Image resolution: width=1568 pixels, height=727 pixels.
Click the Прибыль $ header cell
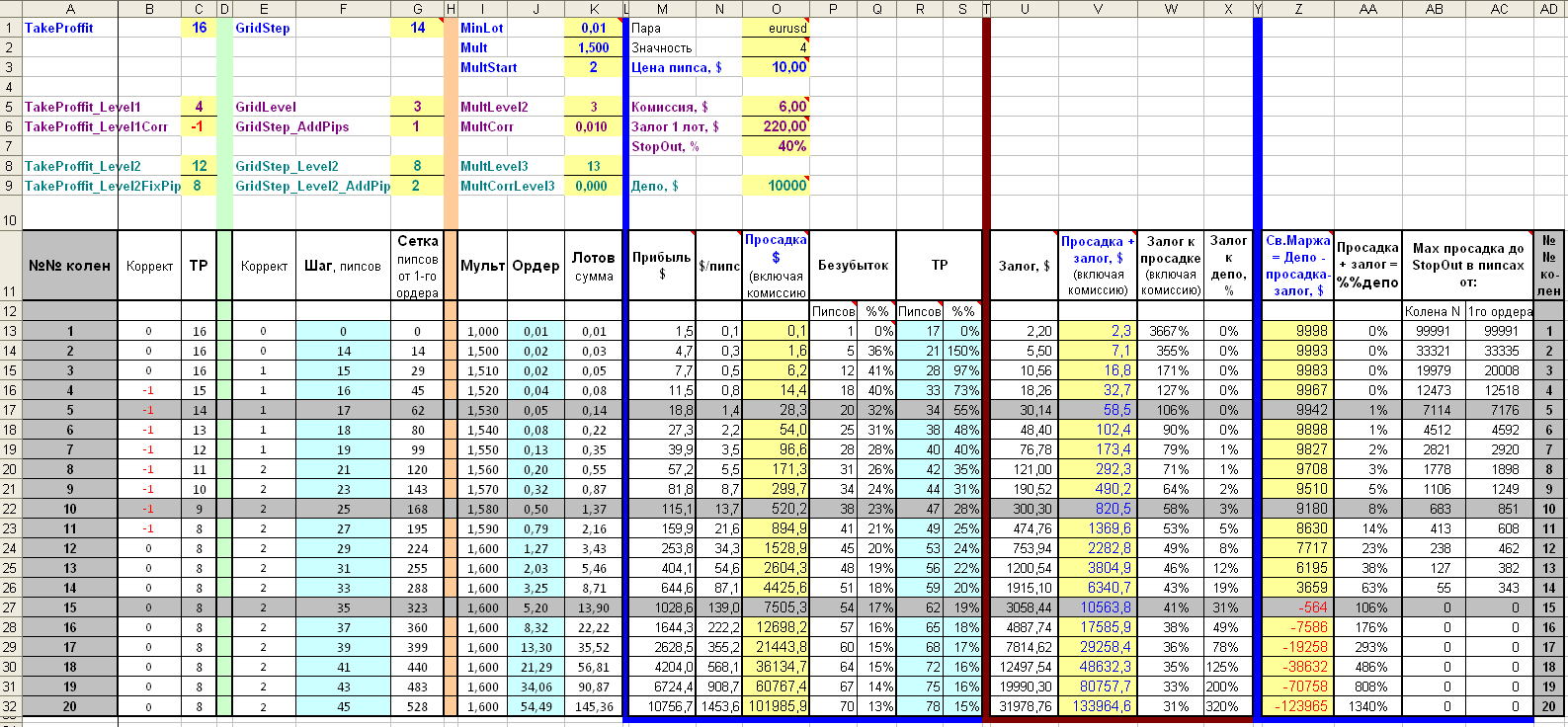661,266
